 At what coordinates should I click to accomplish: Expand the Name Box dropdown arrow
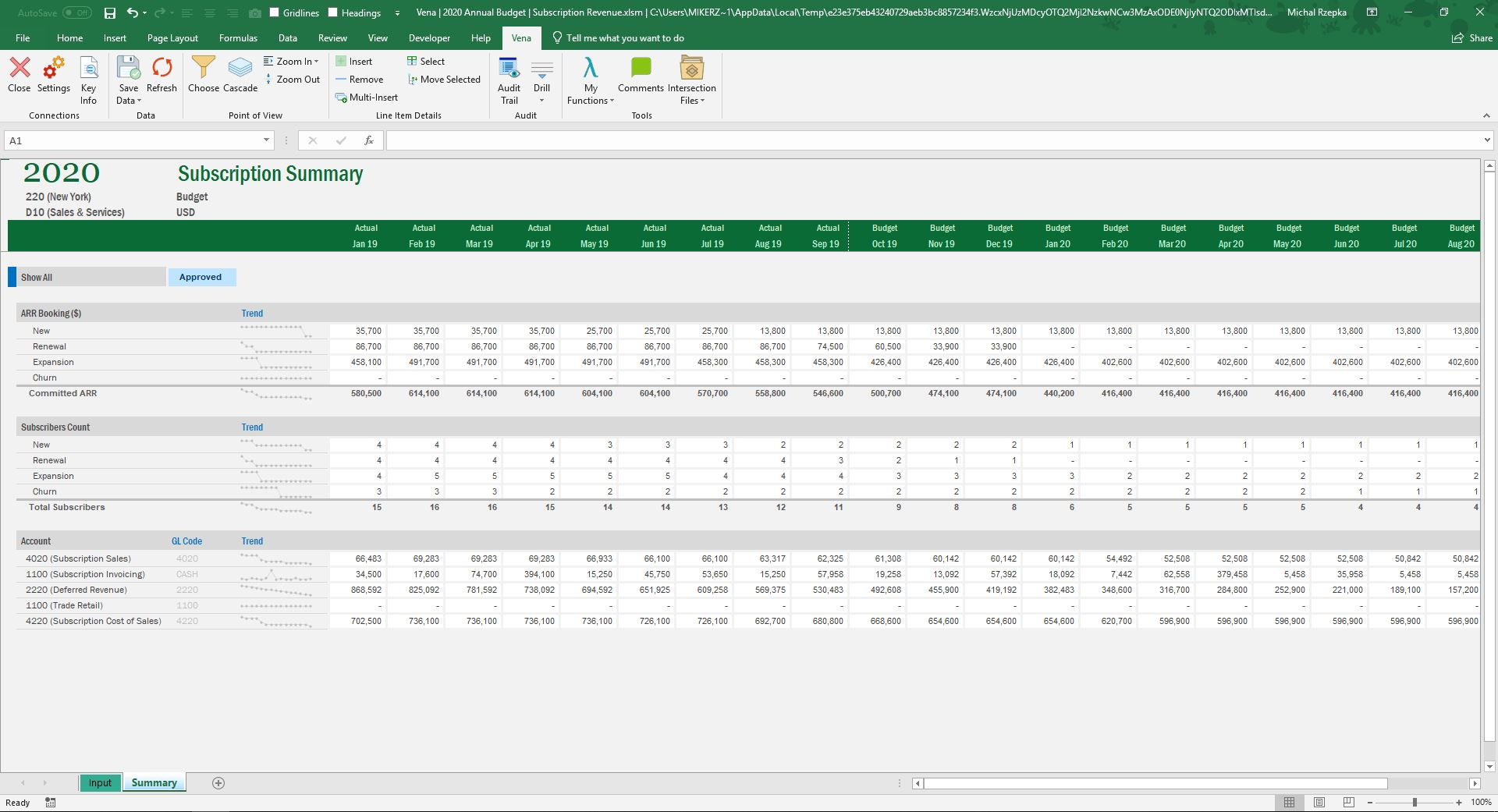266,140
